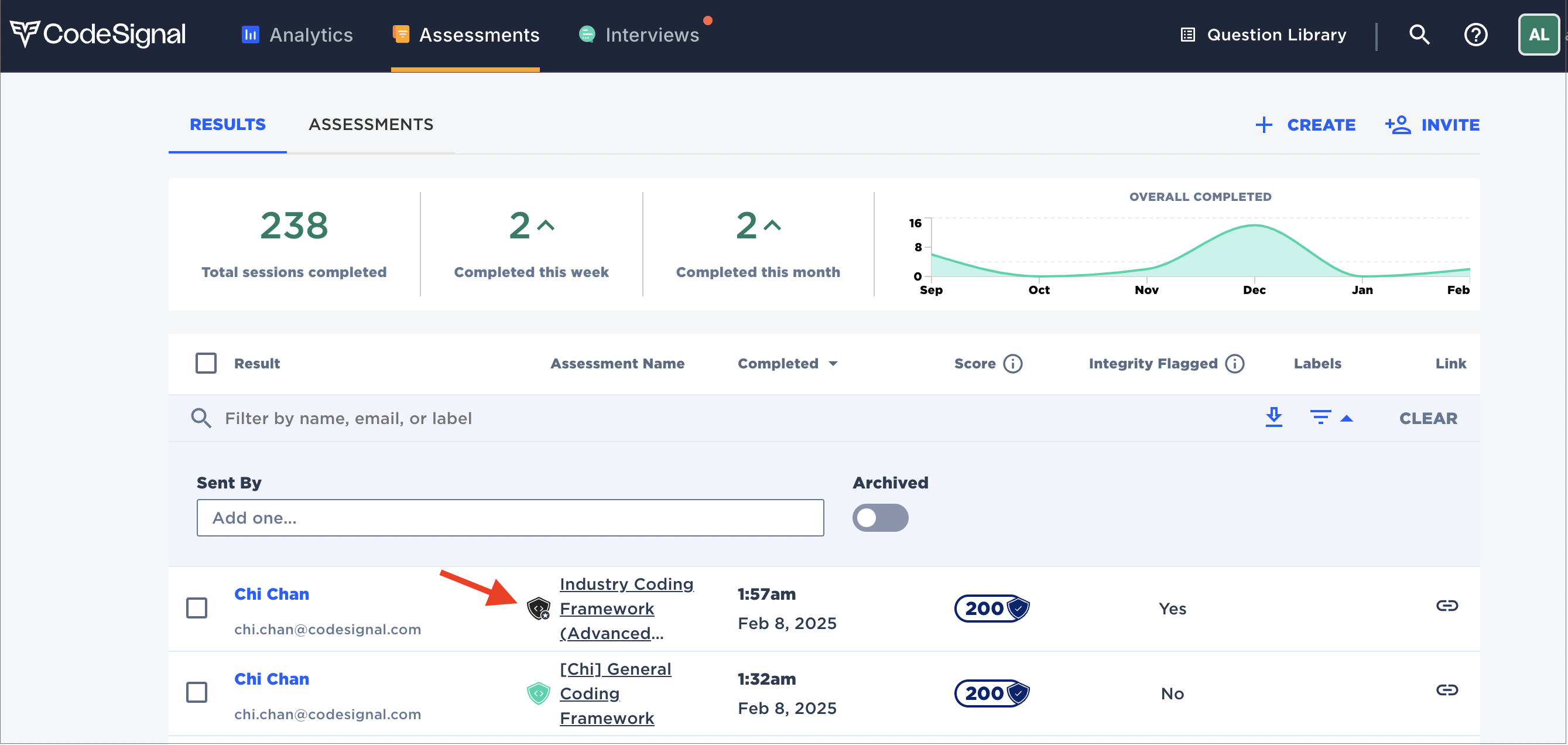Click the add-person icon beside INVITE

point(1398,125)
